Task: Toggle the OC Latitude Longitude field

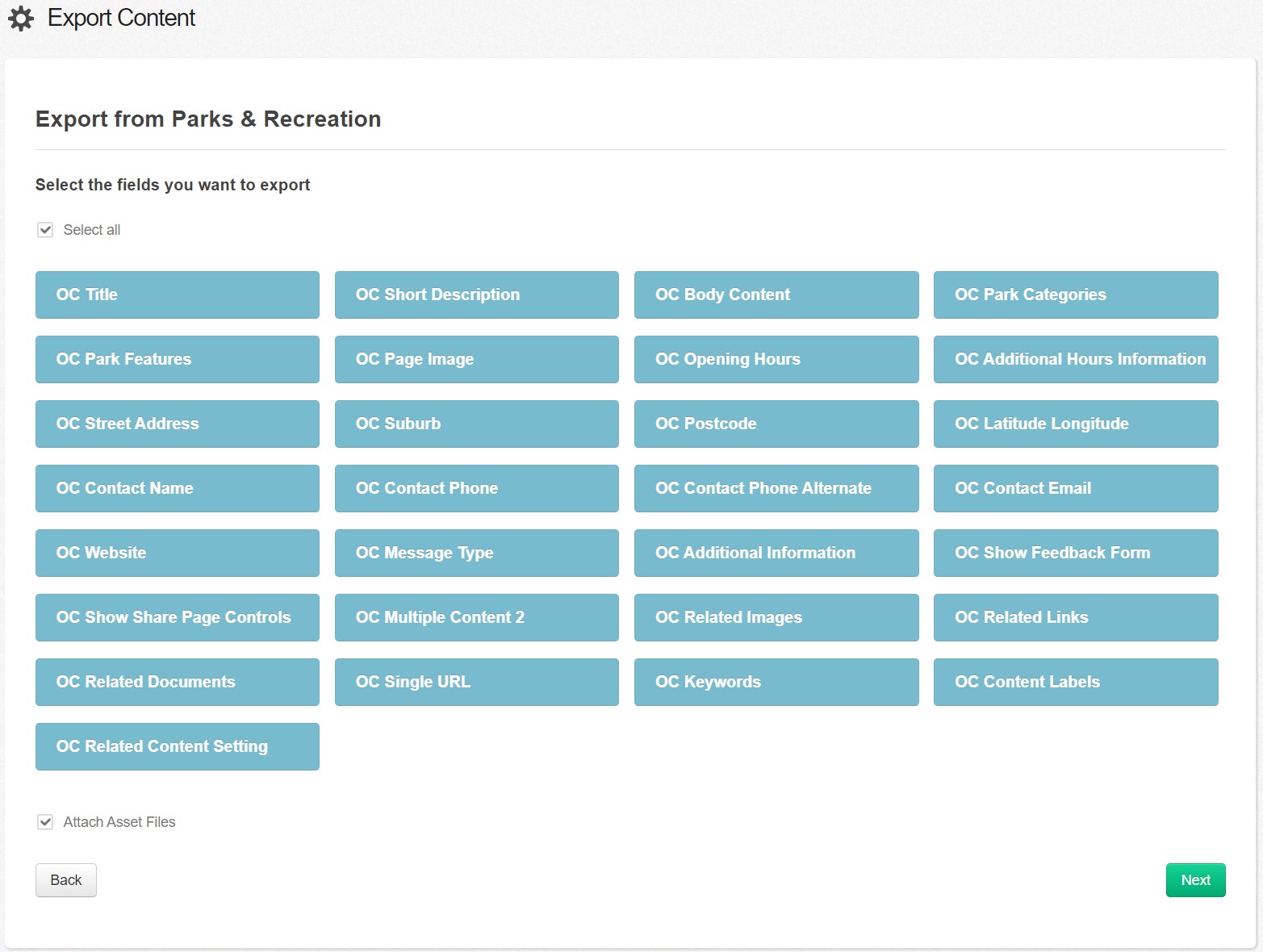Action: (1076, 424)
